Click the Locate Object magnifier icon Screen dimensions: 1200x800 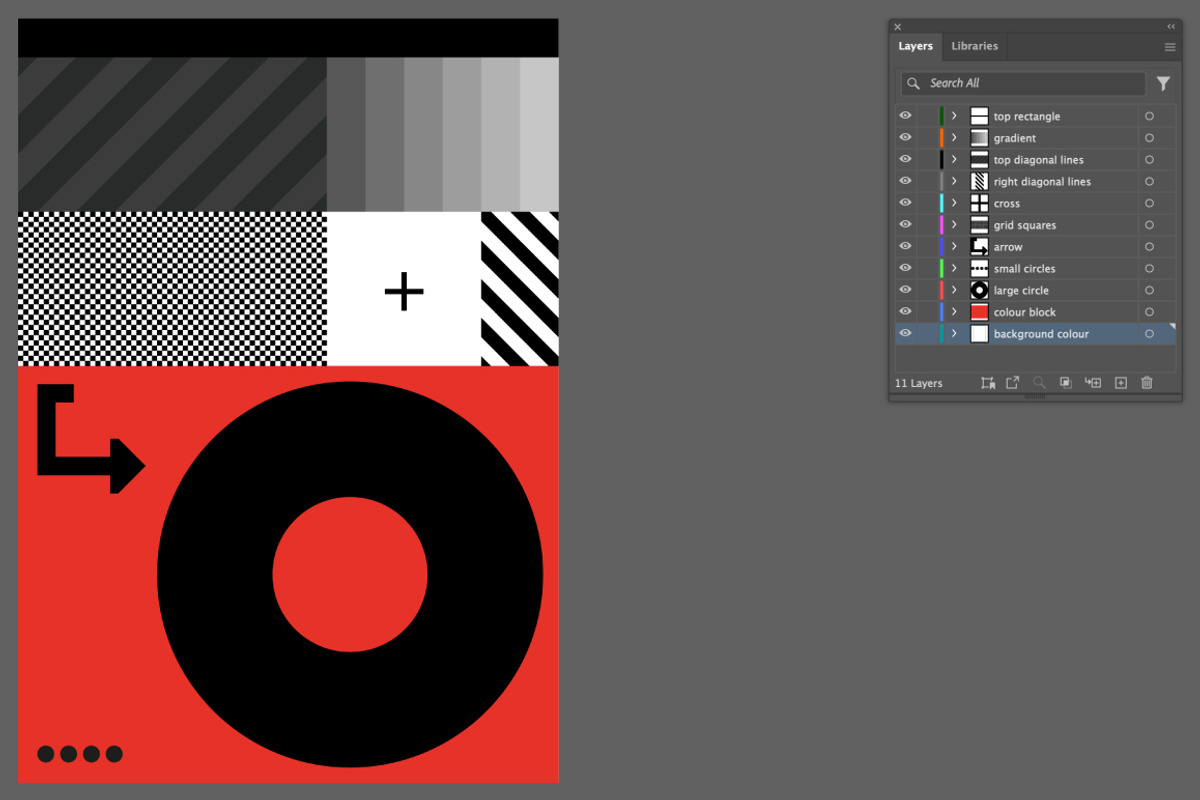pyautogui.click(x=1039, y=383)
